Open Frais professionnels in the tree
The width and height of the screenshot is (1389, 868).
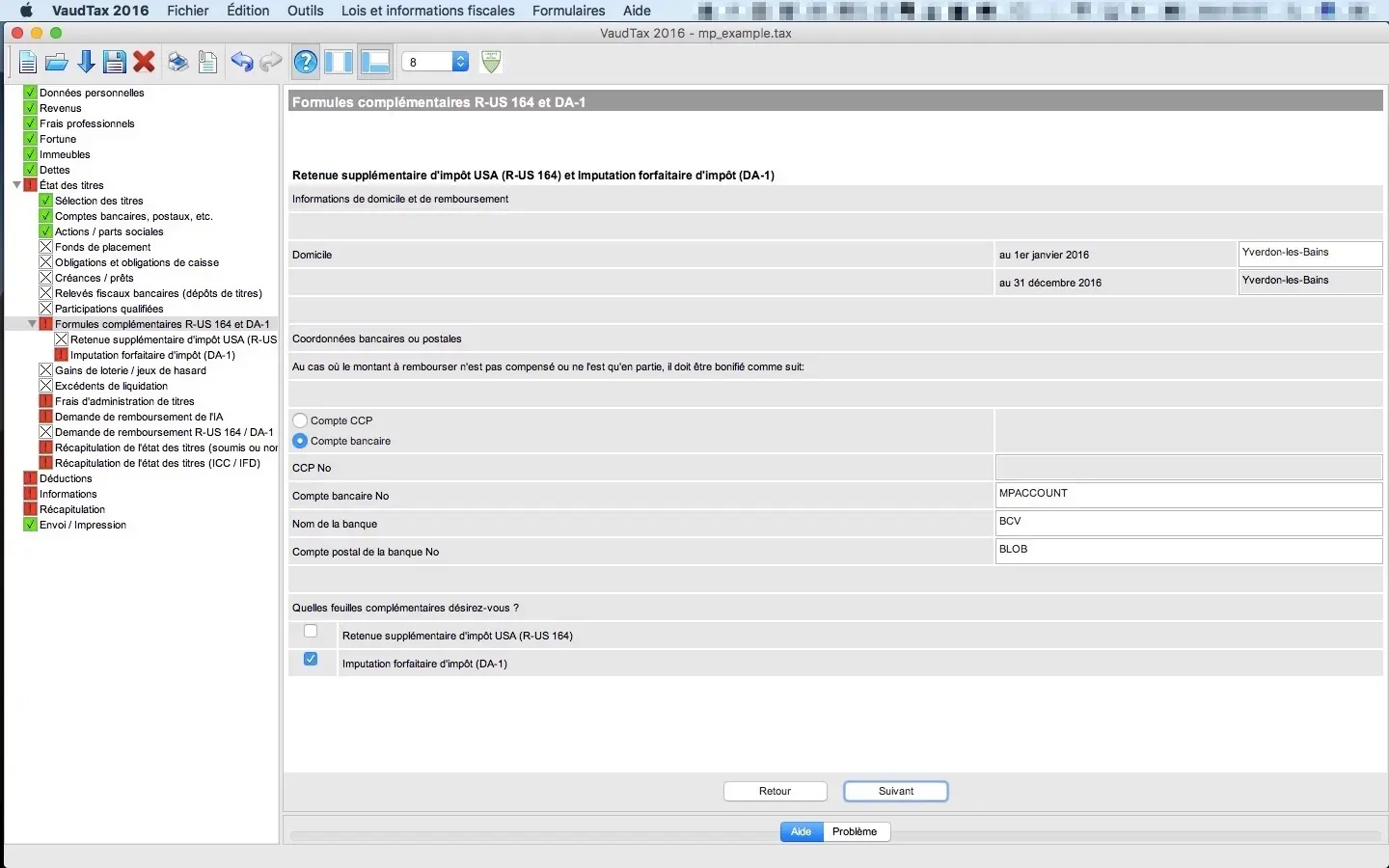point(87,123)
